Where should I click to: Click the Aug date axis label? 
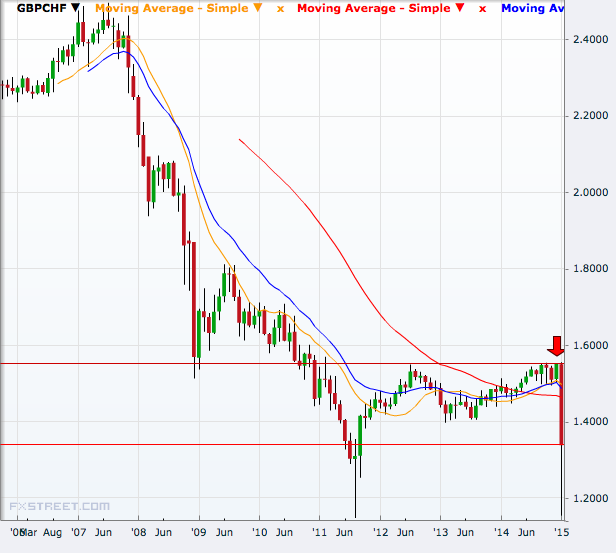[53, 533]
